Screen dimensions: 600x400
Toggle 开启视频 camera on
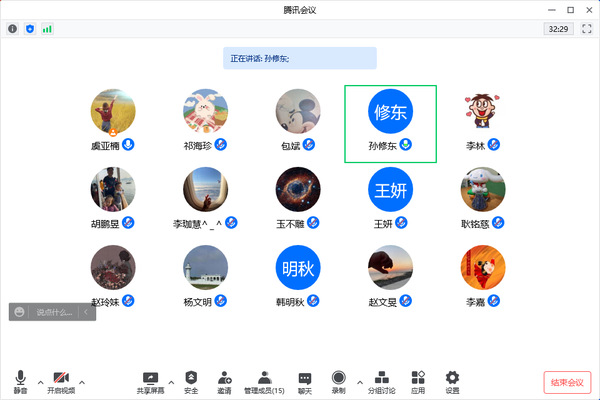[x=61, y=381]
